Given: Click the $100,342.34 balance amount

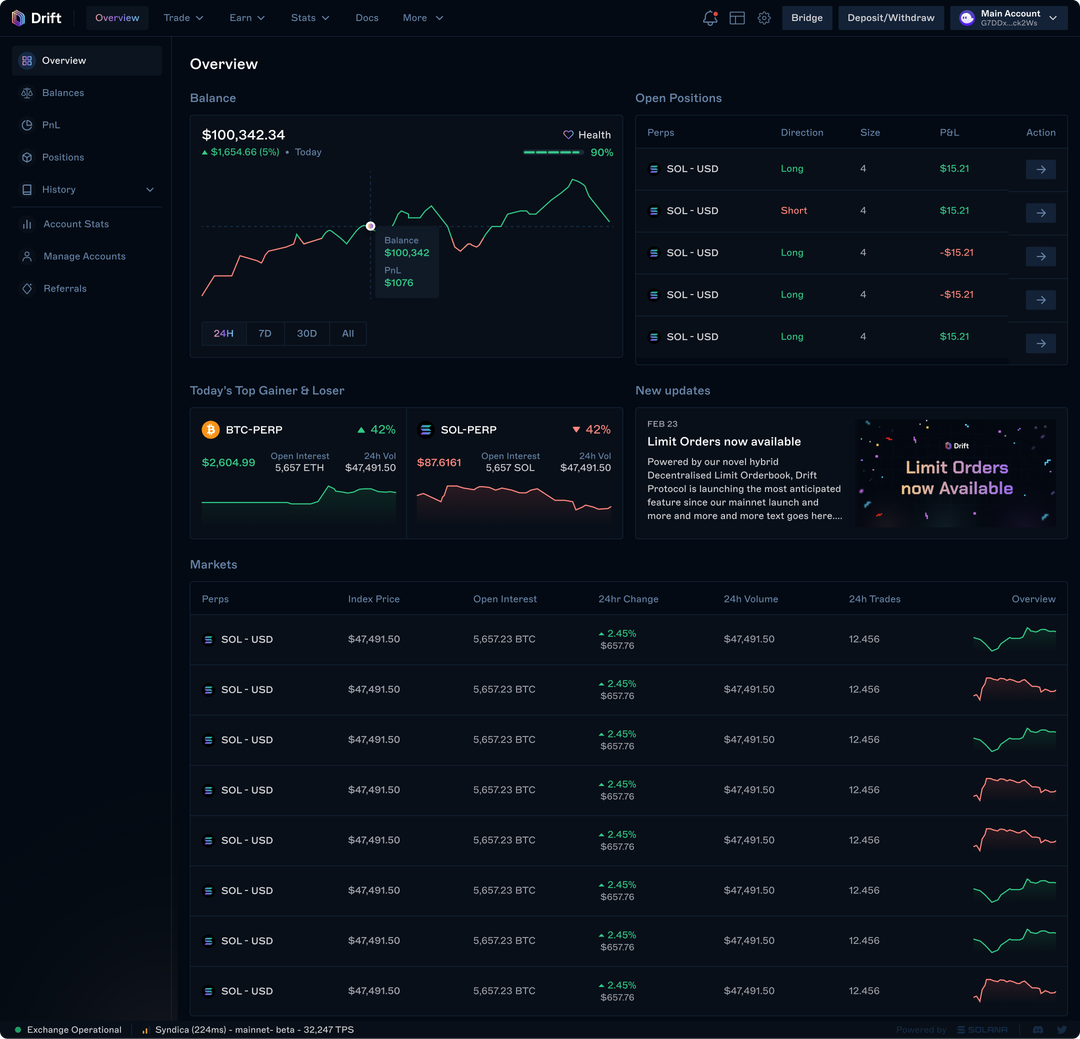Looking at the screenshot, I should click(243, 135).
